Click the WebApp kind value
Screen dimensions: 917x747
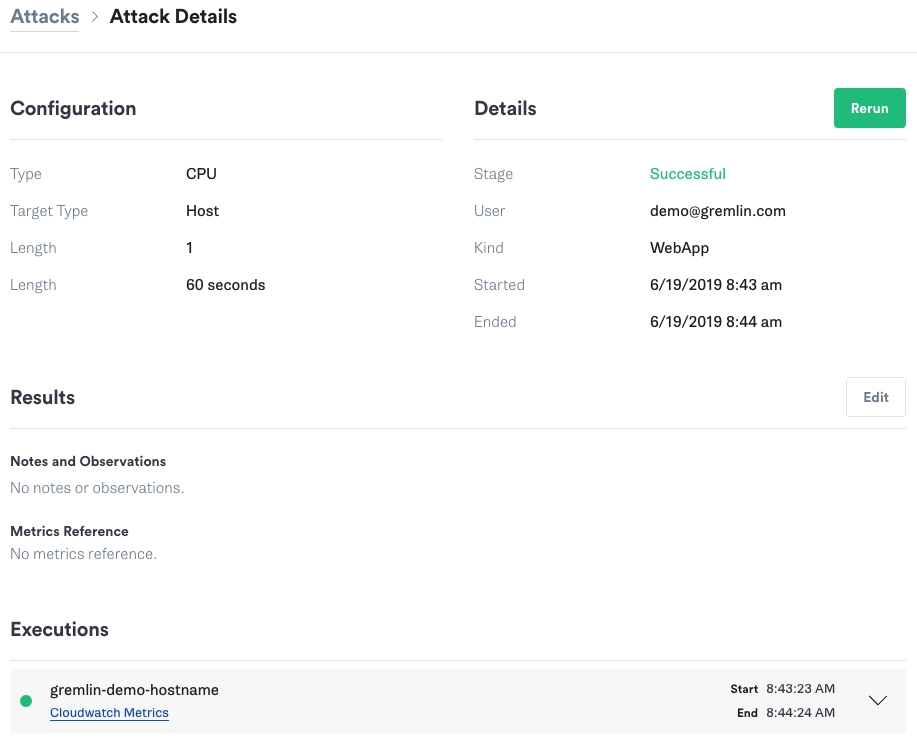coord(679,248)
